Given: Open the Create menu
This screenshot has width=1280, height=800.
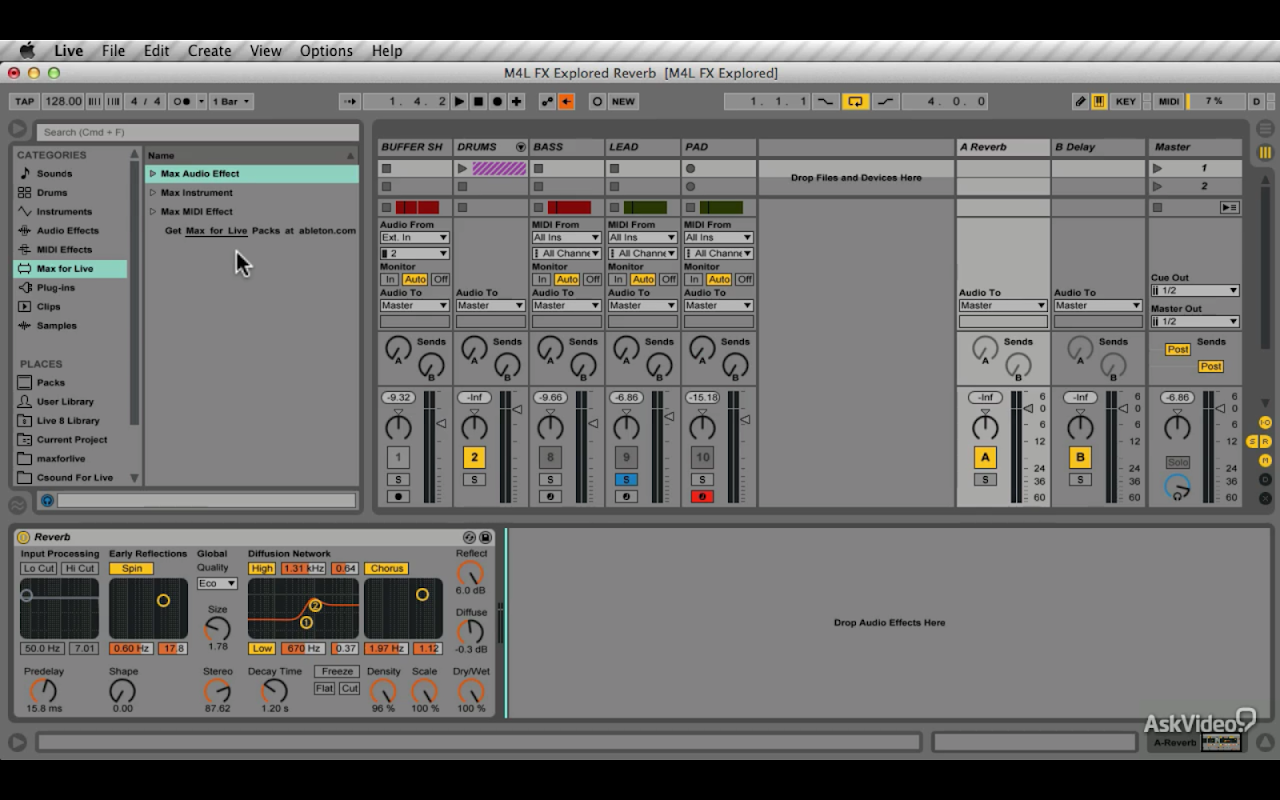Looking at the screenshot, I should (209, 51).
